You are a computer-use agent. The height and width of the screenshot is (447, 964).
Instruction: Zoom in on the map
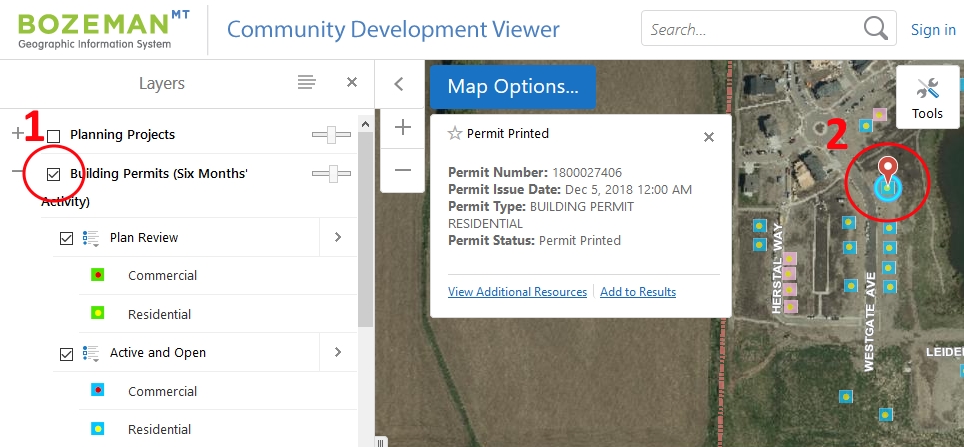[403, 127]
